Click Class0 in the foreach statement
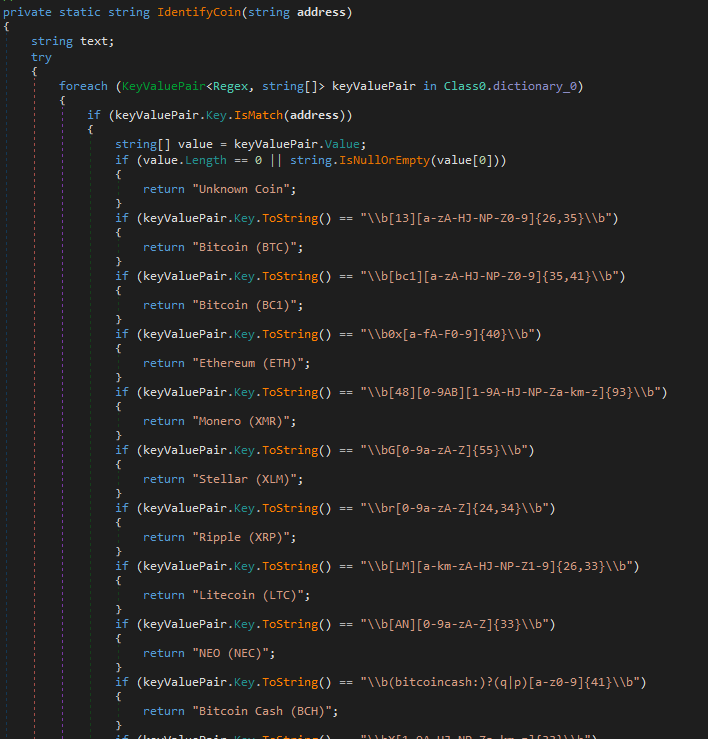Screen dimensions: 708x739 464,86
